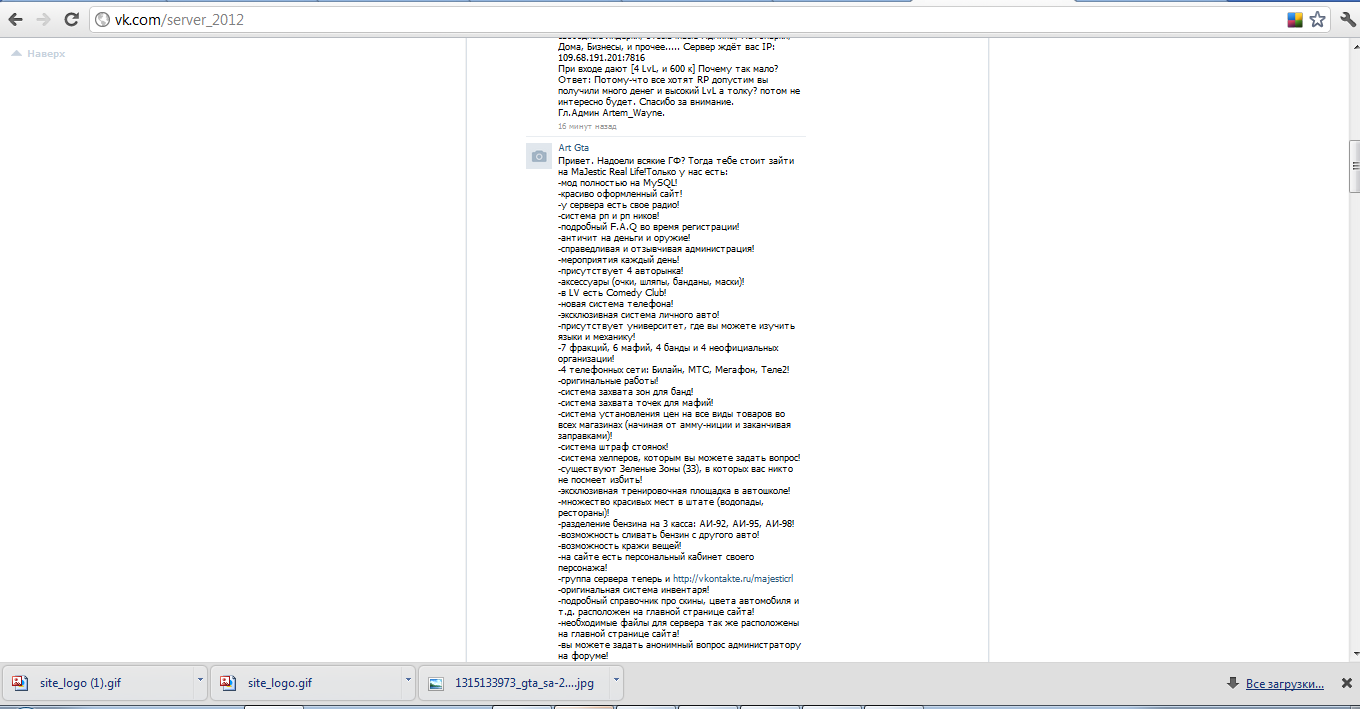Image resolution: width=1360 pixels, height=709 pixels.
Task: Click the text 'Гл.Админ Artem_Wayne.'
Action: pos(611,113)
